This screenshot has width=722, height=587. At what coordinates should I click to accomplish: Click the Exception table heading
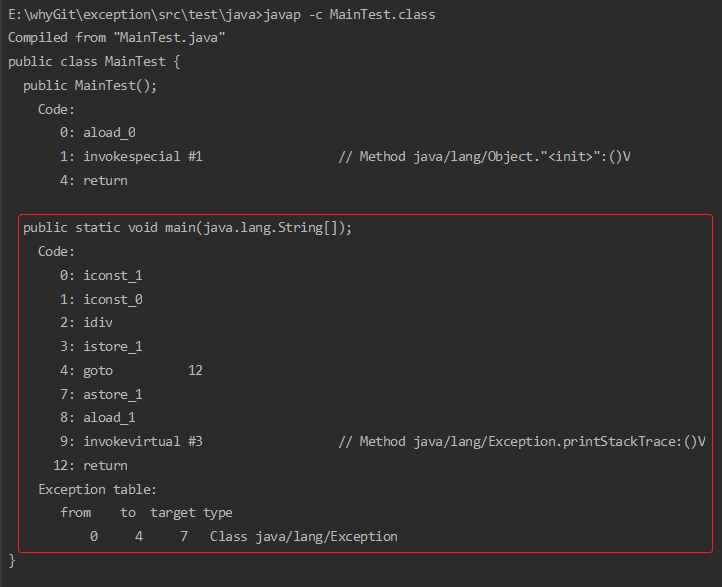tap(98, 489)
